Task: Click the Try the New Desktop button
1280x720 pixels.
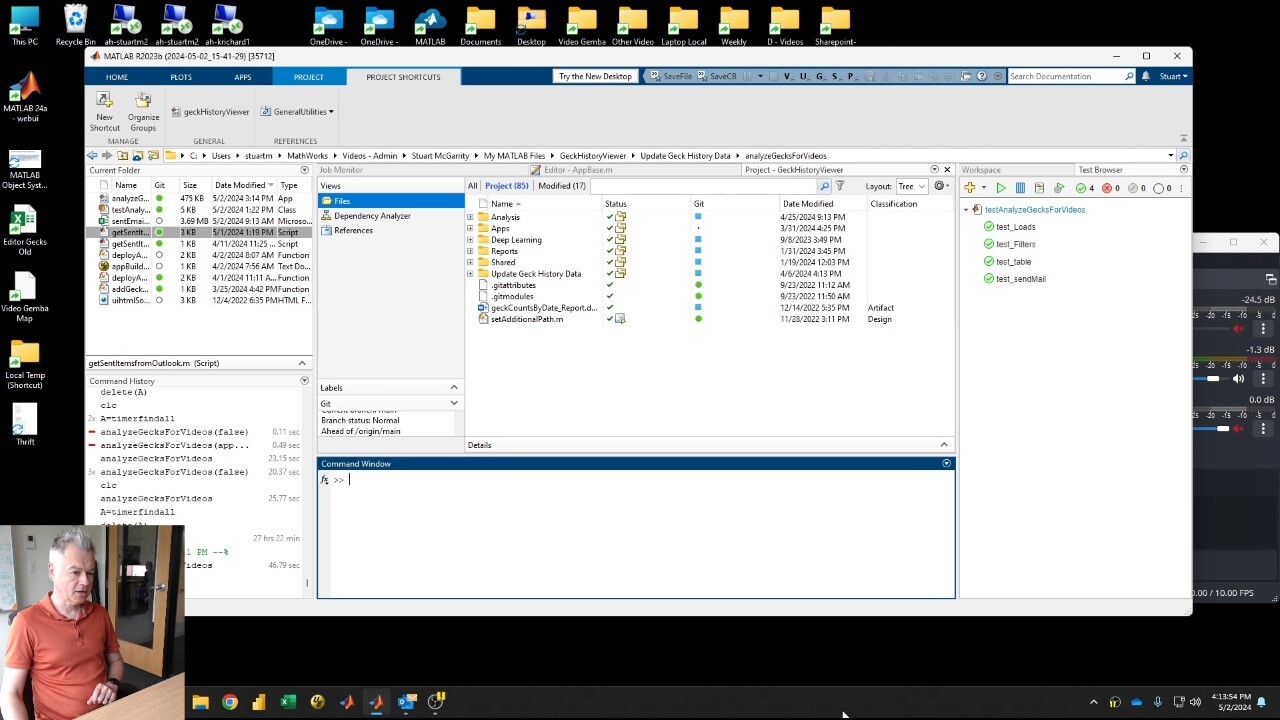Action: (x=595, y=76)
